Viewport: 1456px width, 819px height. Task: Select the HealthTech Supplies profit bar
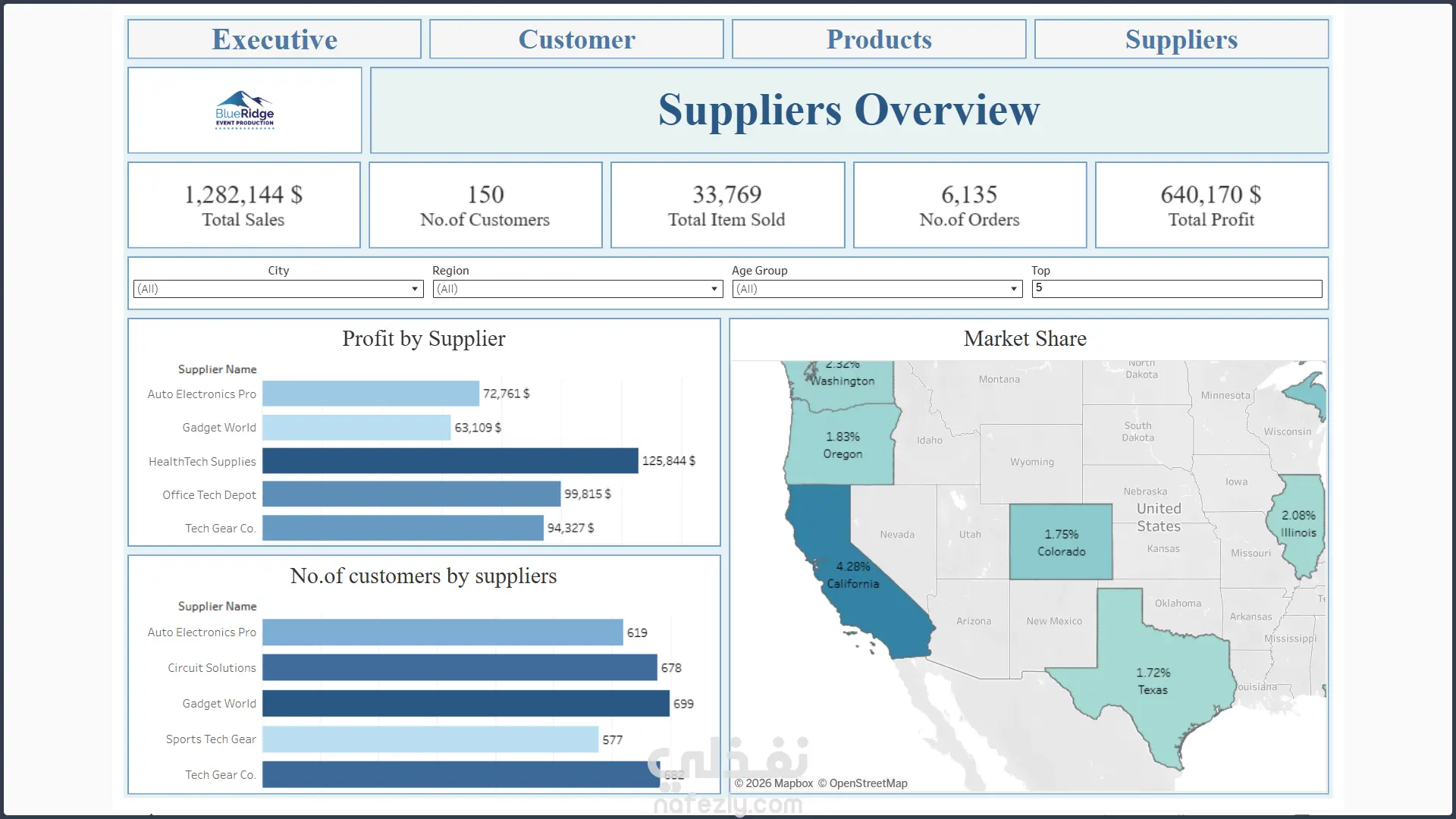coord(450,461)
